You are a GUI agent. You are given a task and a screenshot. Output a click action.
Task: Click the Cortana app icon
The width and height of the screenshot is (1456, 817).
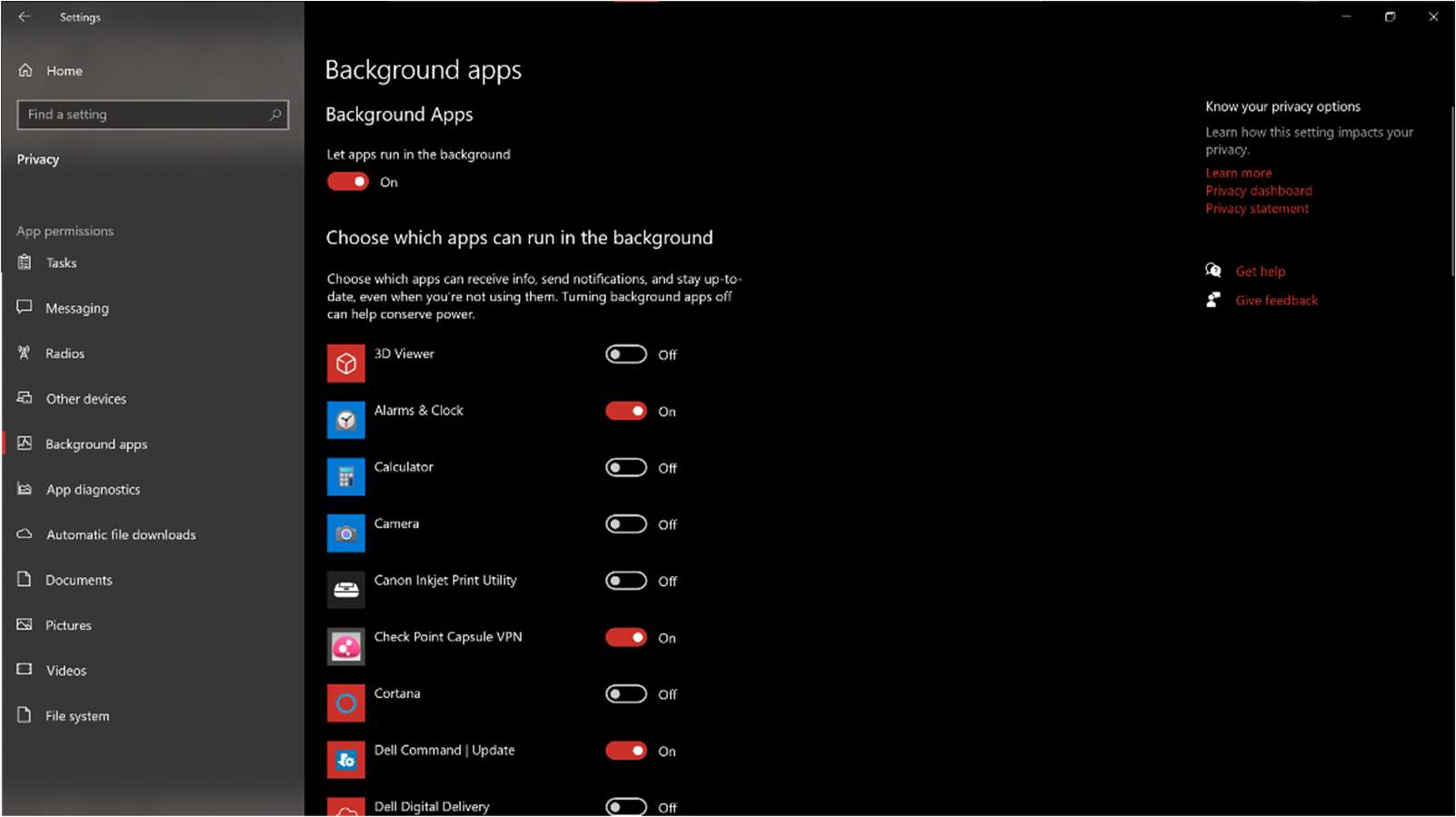coord(345,702)
